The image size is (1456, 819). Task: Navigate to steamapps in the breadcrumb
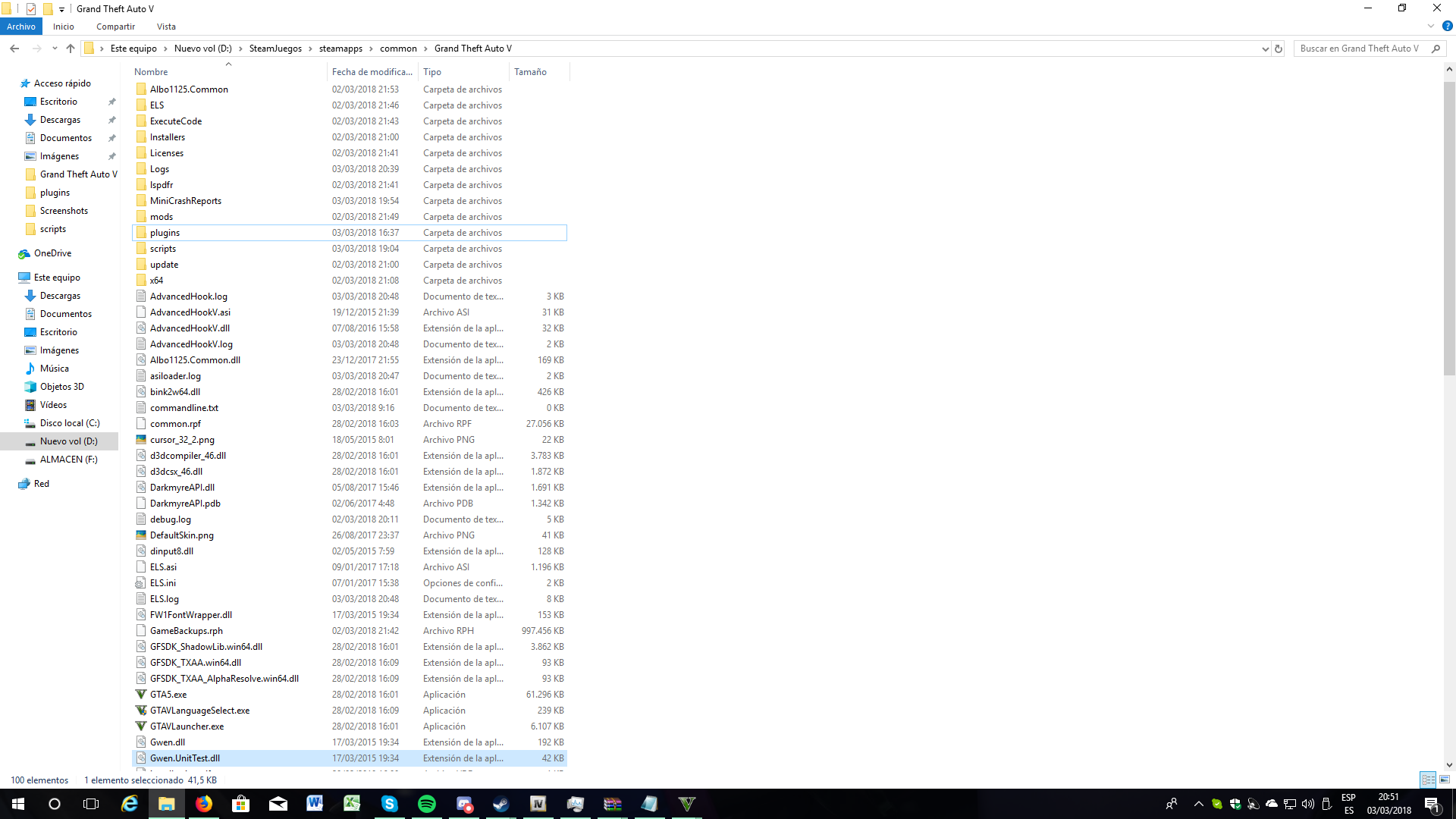point(340,49)
